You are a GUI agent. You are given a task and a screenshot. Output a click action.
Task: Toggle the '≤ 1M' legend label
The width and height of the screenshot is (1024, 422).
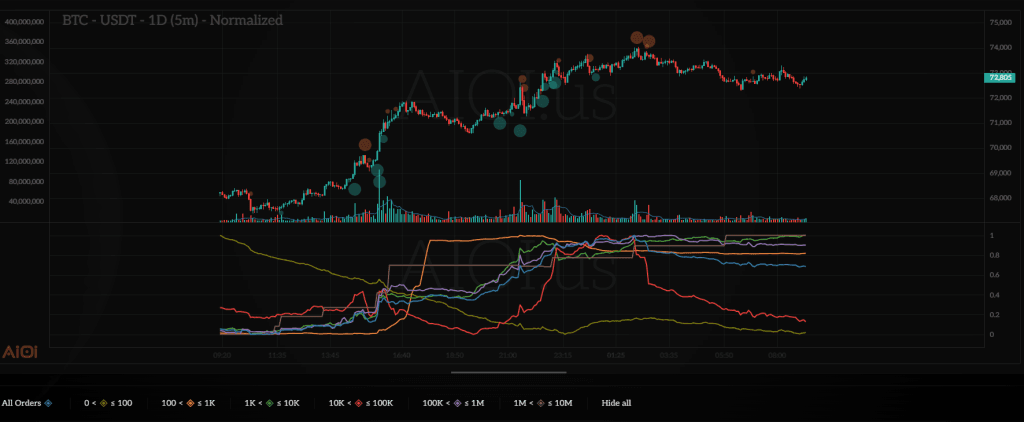pyautogui.click(x=473, y=403)
